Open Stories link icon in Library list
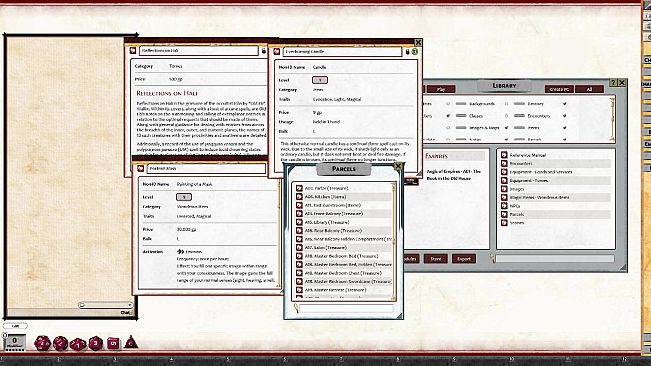This screenshot has height=366, width=651. [504, 223]
